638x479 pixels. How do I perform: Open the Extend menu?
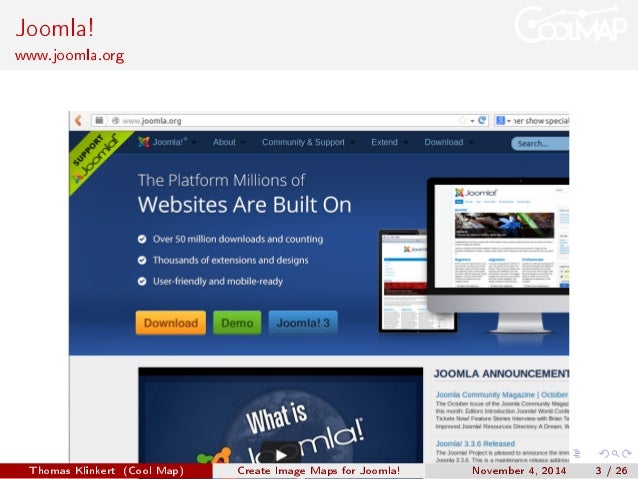tap(384, 142)
